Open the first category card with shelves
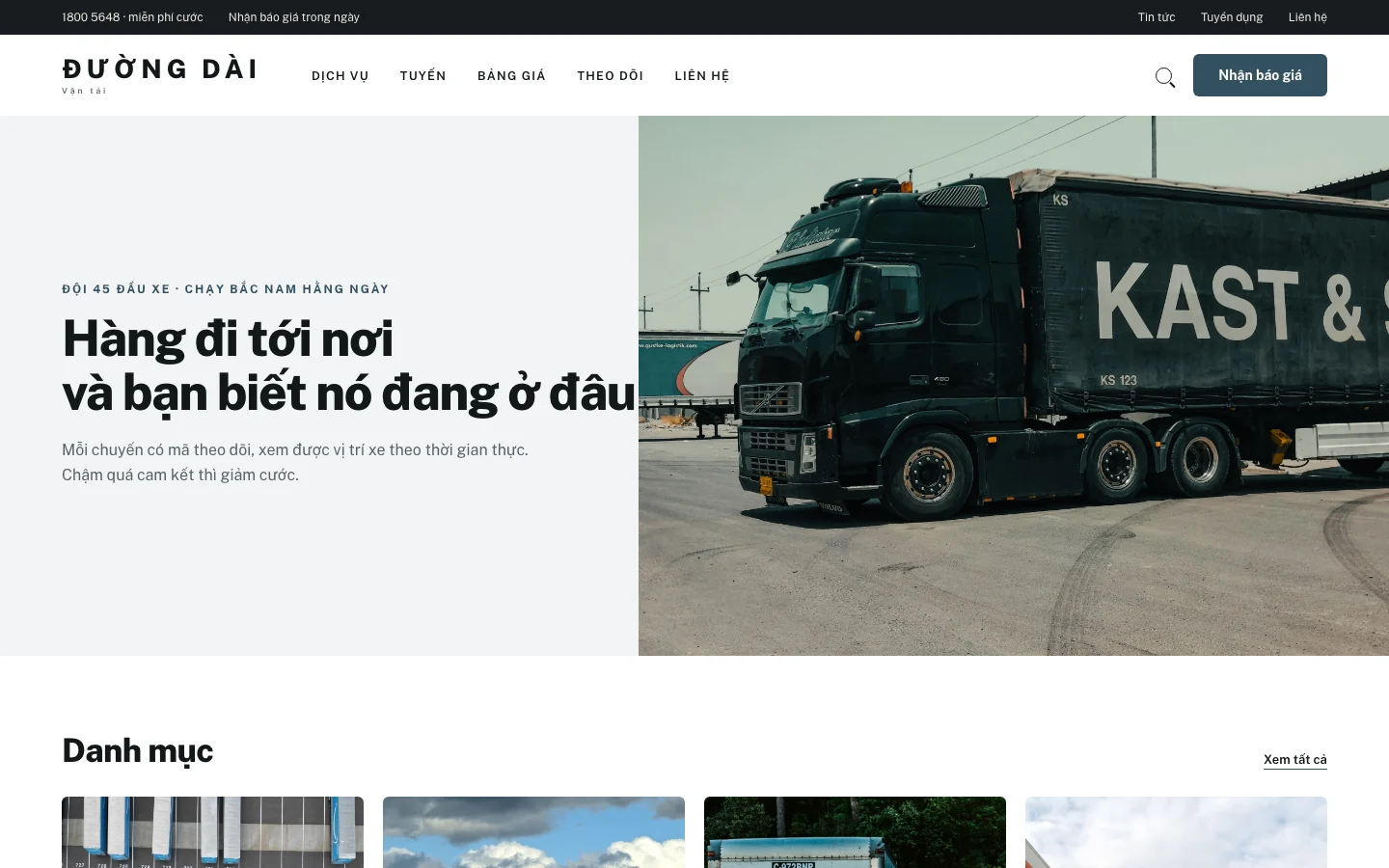Image resolution: width=1389 pixels, height=868 pixels. coord(212,832)
